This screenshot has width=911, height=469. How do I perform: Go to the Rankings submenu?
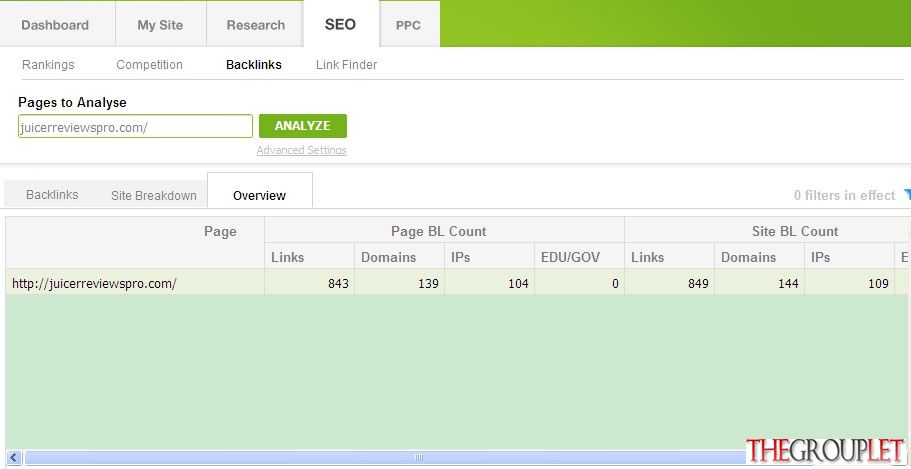48,65
